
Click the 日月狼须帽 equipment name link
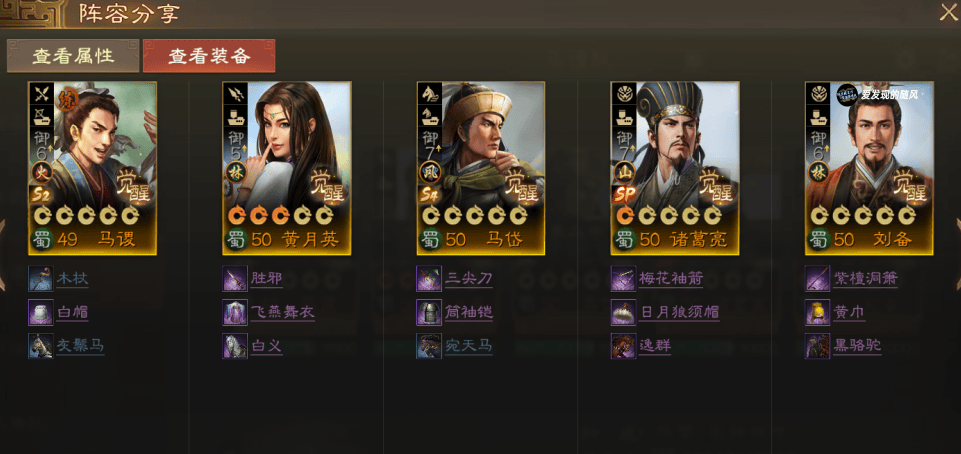(x=679, y=312)
